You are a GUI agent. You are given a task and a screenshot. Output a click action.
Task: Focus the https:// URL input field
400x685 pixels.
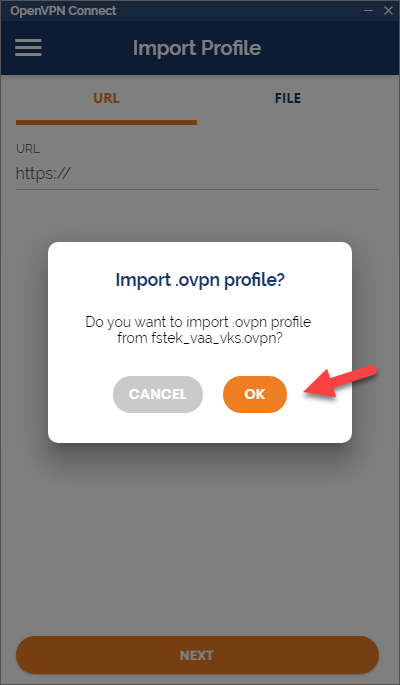(x=197, y=174)
